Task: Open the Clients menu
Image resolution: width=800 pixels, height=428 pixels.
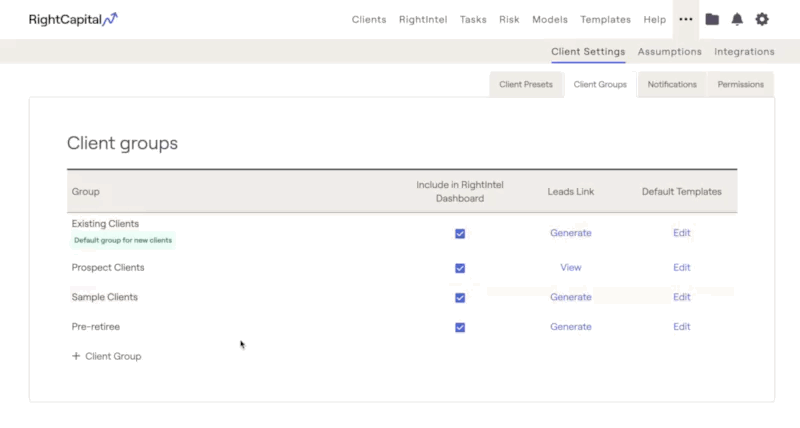Action: [x=369, y=19]
